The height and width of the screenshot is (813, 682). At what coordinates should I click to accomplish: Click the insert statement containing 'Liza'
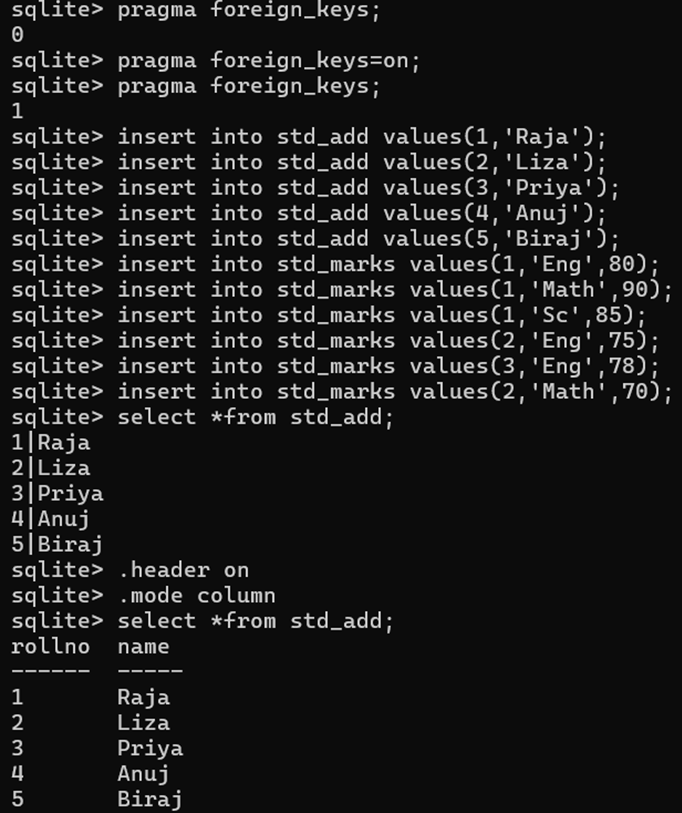click(362, 162)
